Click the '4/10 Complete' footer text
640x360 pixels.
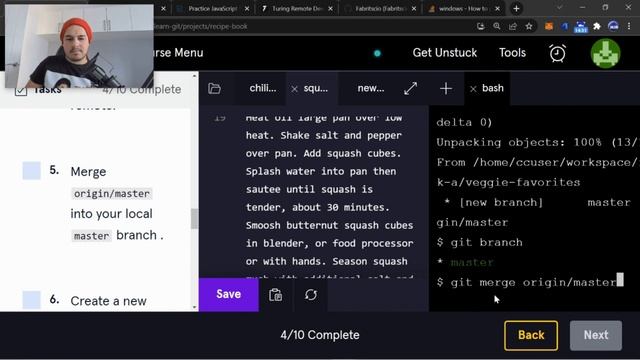(x=320, y=335)
